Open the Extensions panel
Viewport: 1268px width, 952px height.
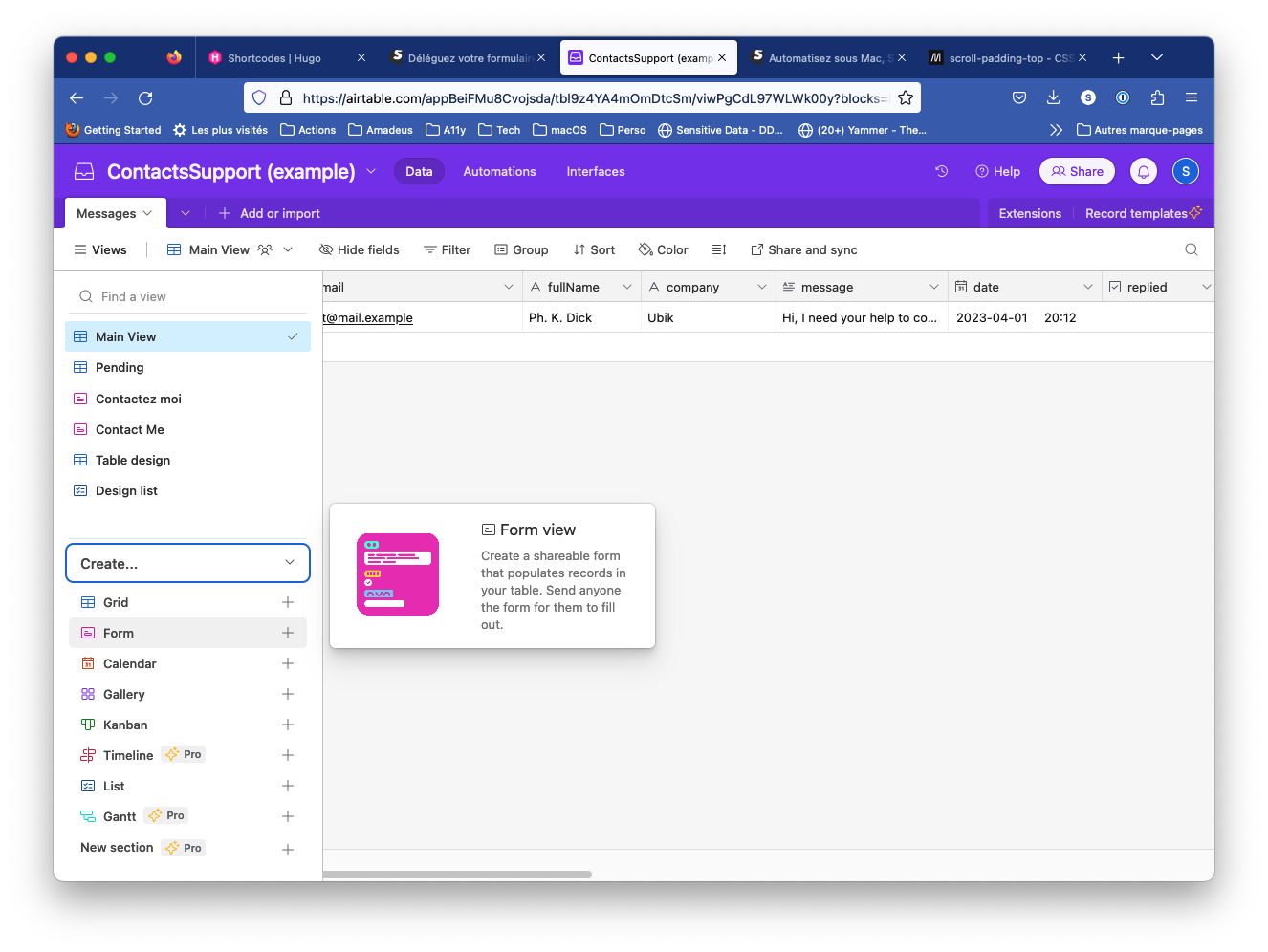pyautogui.click(x=1029, y=212)
